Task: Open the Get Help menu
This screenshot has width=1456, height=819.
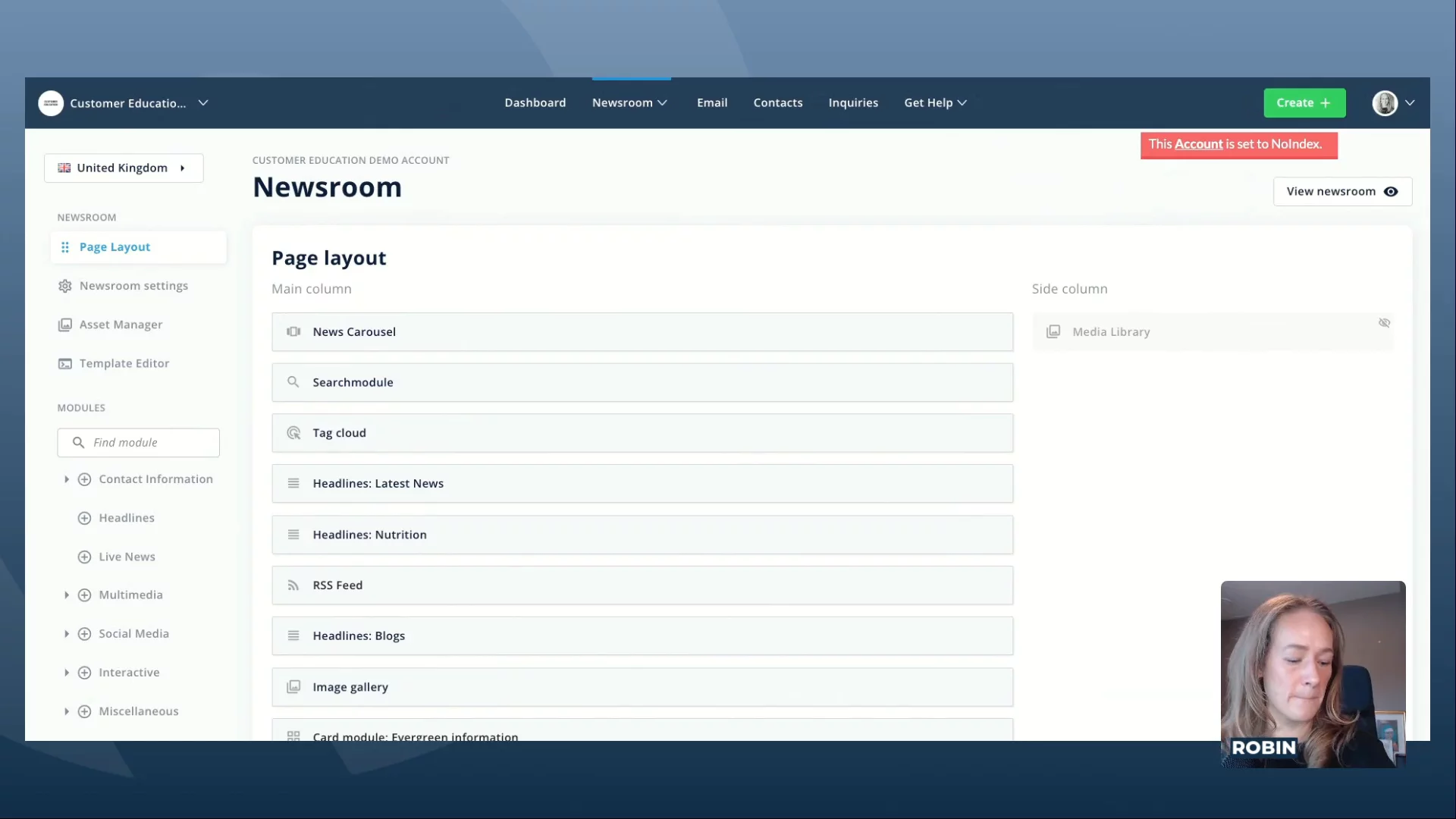Action: 935,102
